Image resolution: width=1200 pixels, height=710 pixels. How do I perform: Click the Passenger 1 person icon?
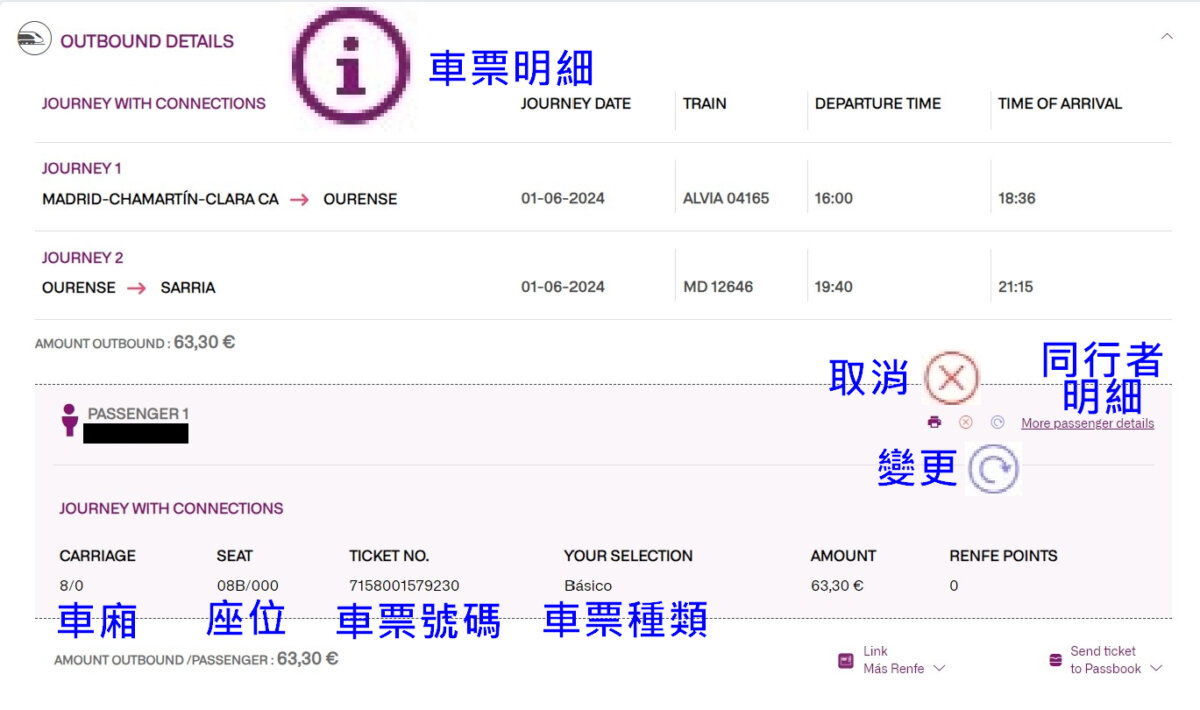pyautogui.click(x=69, y=420)
